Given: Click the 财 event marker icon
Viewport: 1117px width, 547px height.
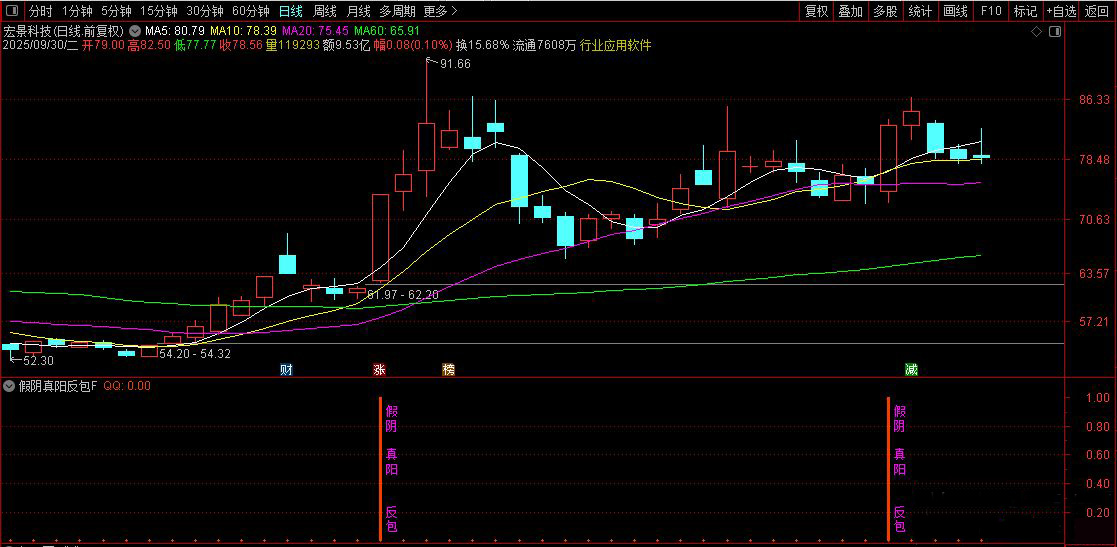Looking at the screenshot, I should (x=286, y=369).
